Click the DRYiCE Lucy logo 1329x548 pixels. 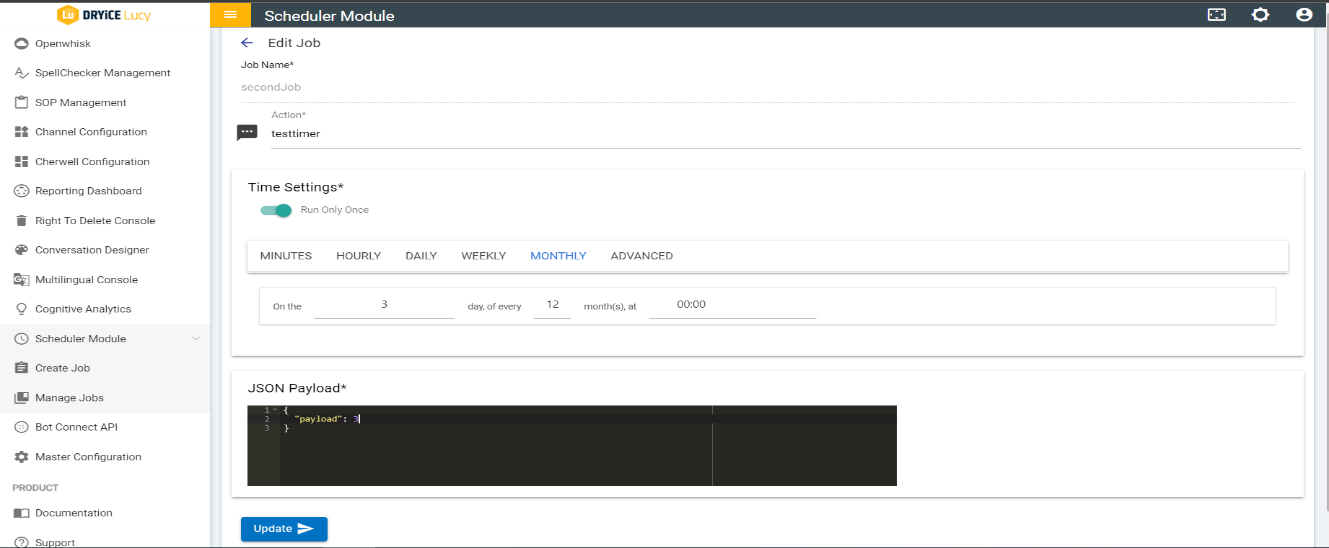pos(104,14)
